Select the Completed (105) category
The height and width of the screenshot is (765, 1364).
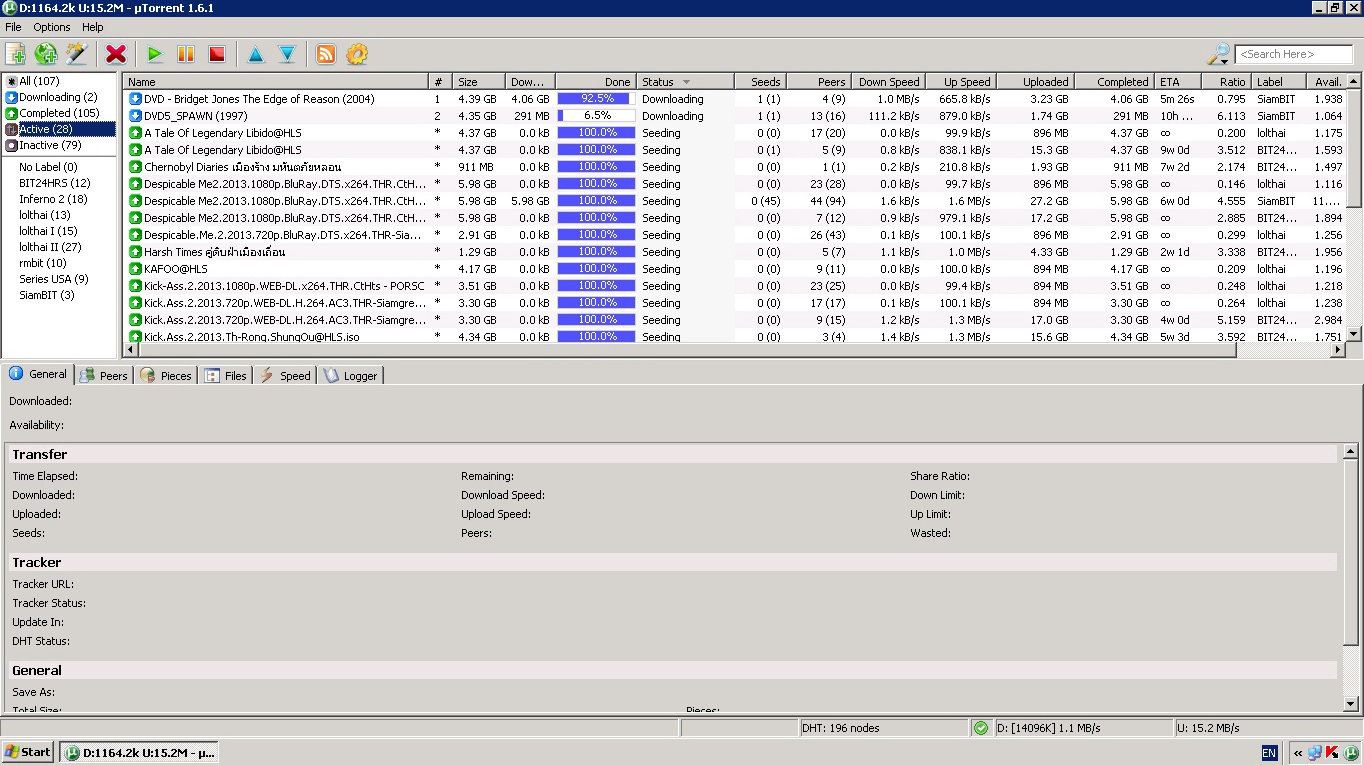(x=59, y=113)
